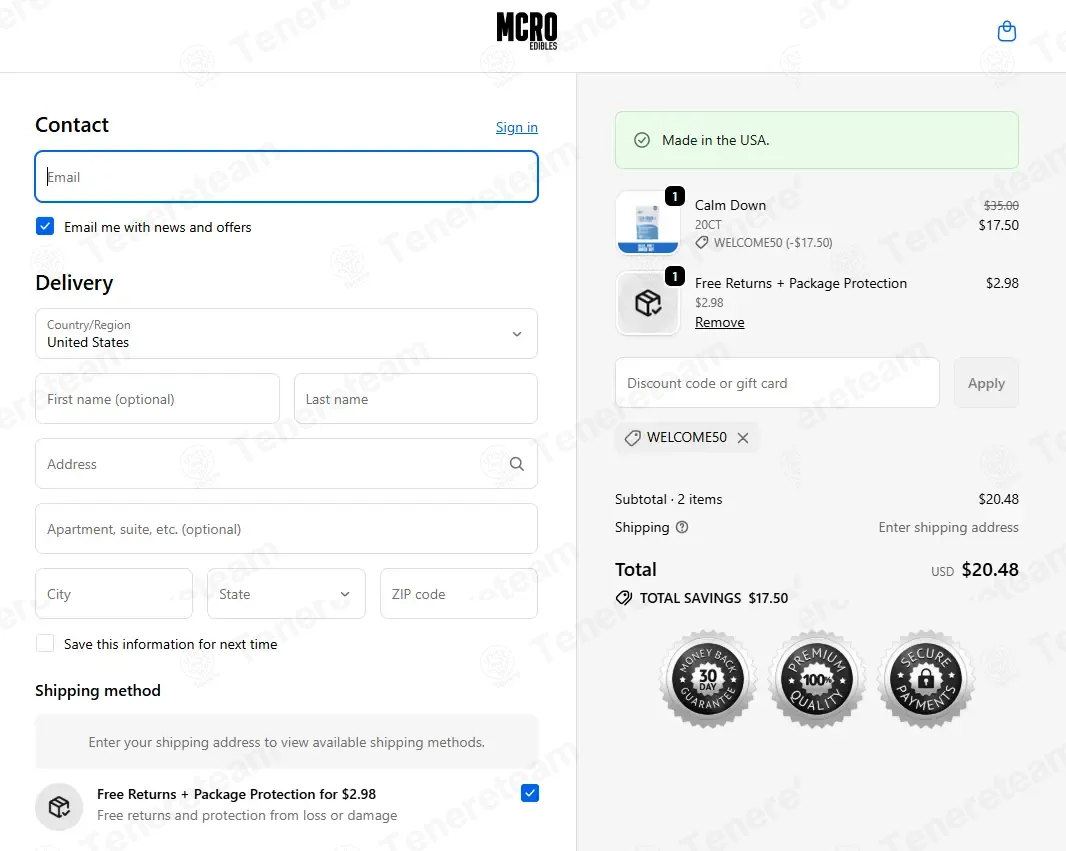
Task: Click the struck-through $35.00 price
Action: [x=1001, y=205]
